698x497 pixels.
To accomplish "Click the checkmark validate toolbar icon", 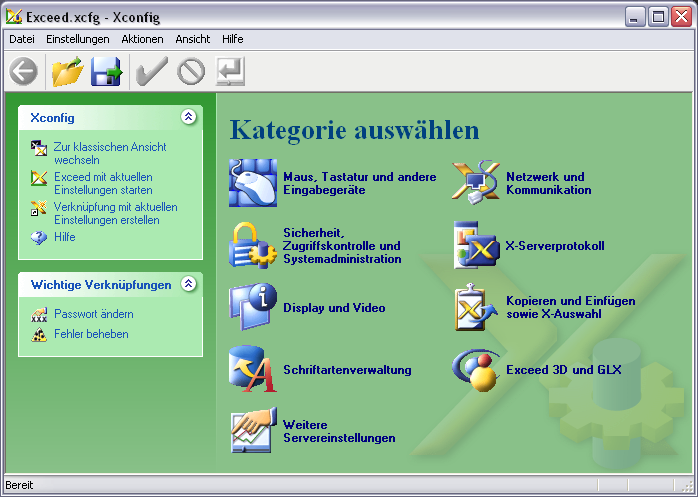I will [152, 71].
